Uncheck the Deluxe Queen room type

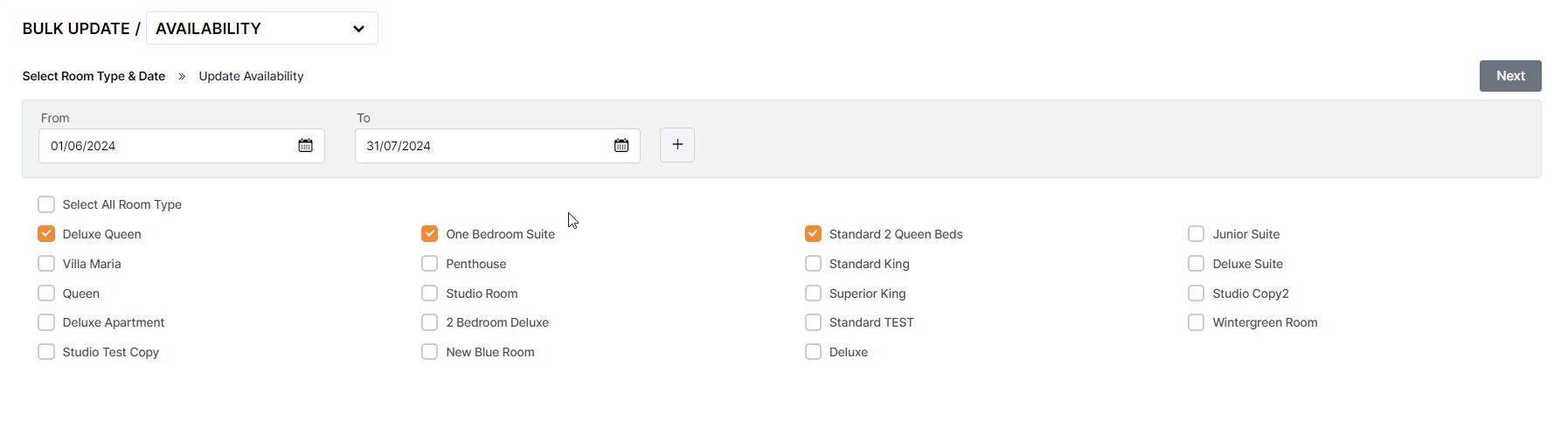[x=46, y=234]
